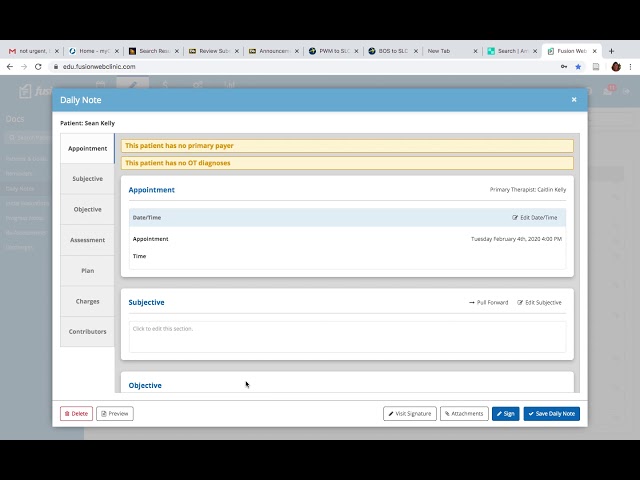
Task: Open the Chrome profile avatar
Action: (x=616, y=67)
